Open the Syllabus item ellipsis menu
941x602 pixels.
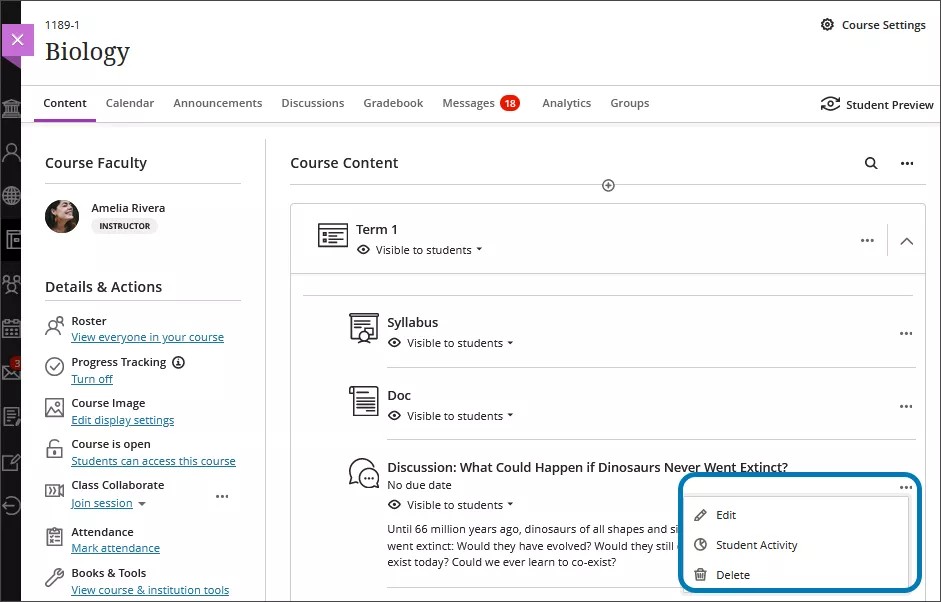click(906, 333)
